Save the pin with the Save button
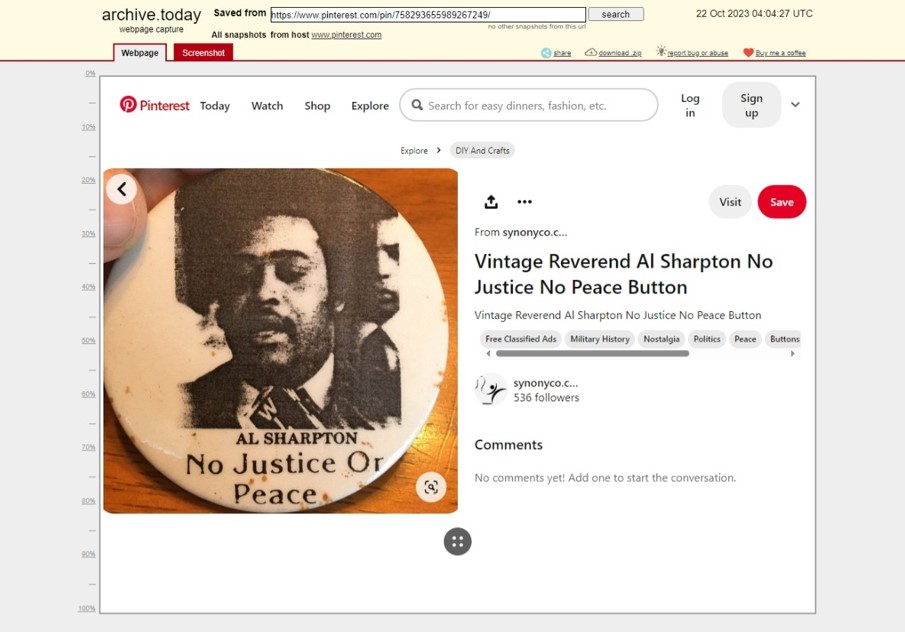The width and height of the screenshot is (905, 632). (x=782, y=202)
